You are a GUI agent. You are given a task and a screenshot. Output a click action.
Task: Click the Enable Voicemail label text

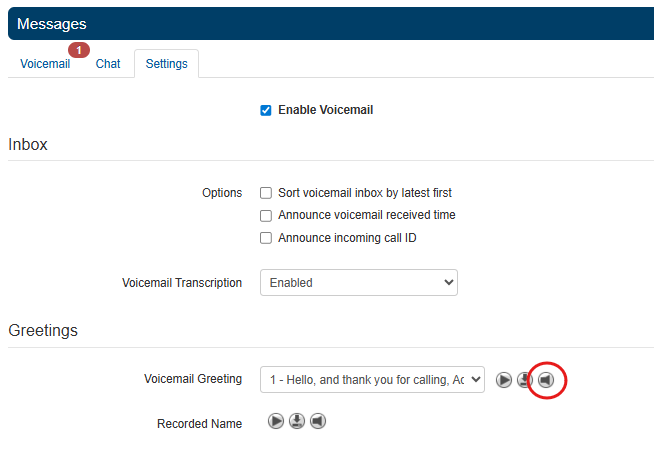click(x=325, y=110)
